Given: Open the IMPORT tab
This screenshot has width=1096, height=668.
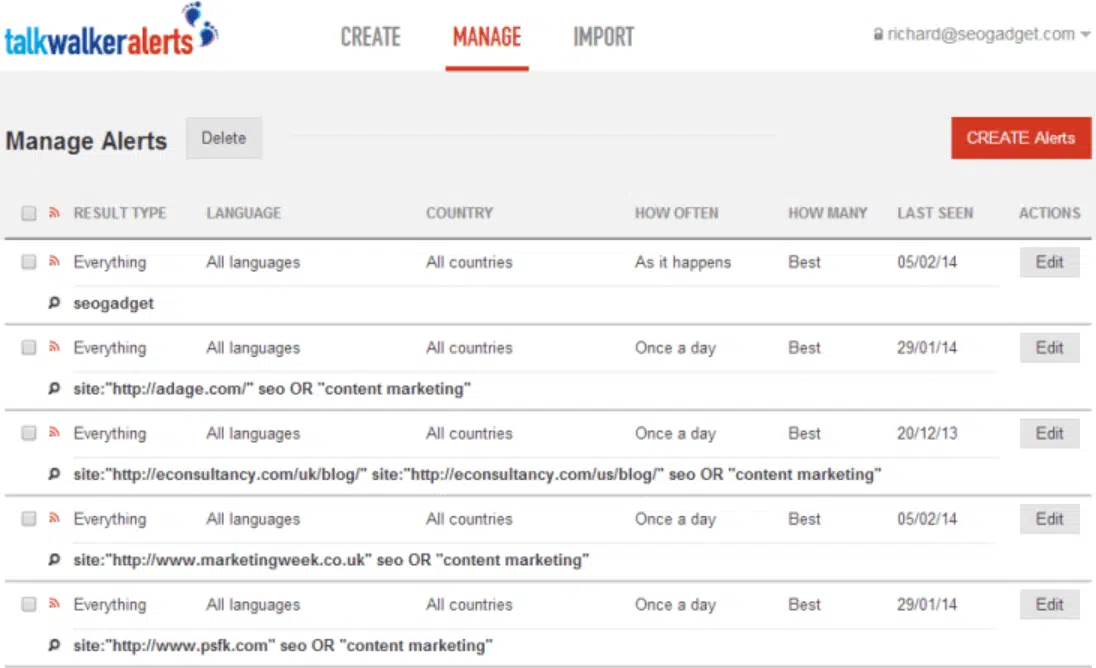Looking at the screenshot, I should 603,38.
